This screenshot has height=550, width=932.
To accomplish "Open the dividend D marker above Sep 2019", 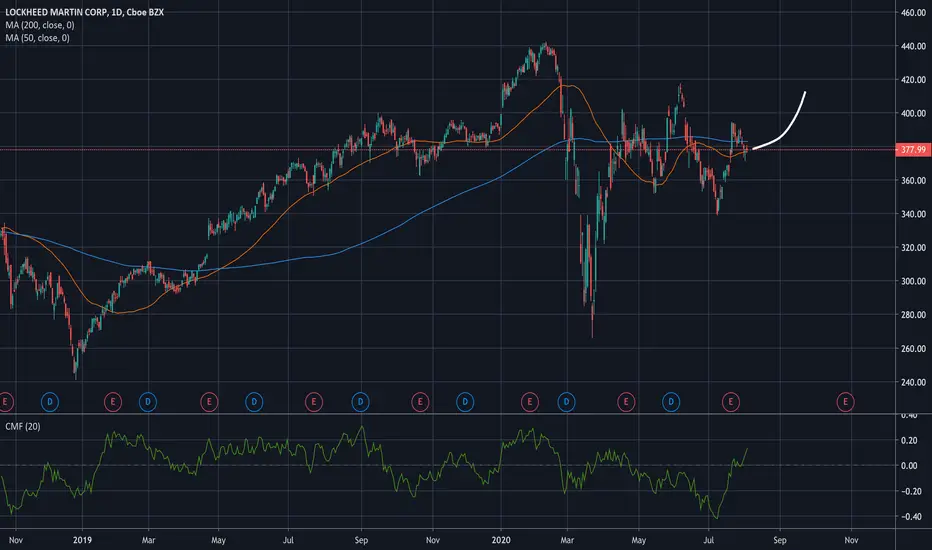I will 360,402.
